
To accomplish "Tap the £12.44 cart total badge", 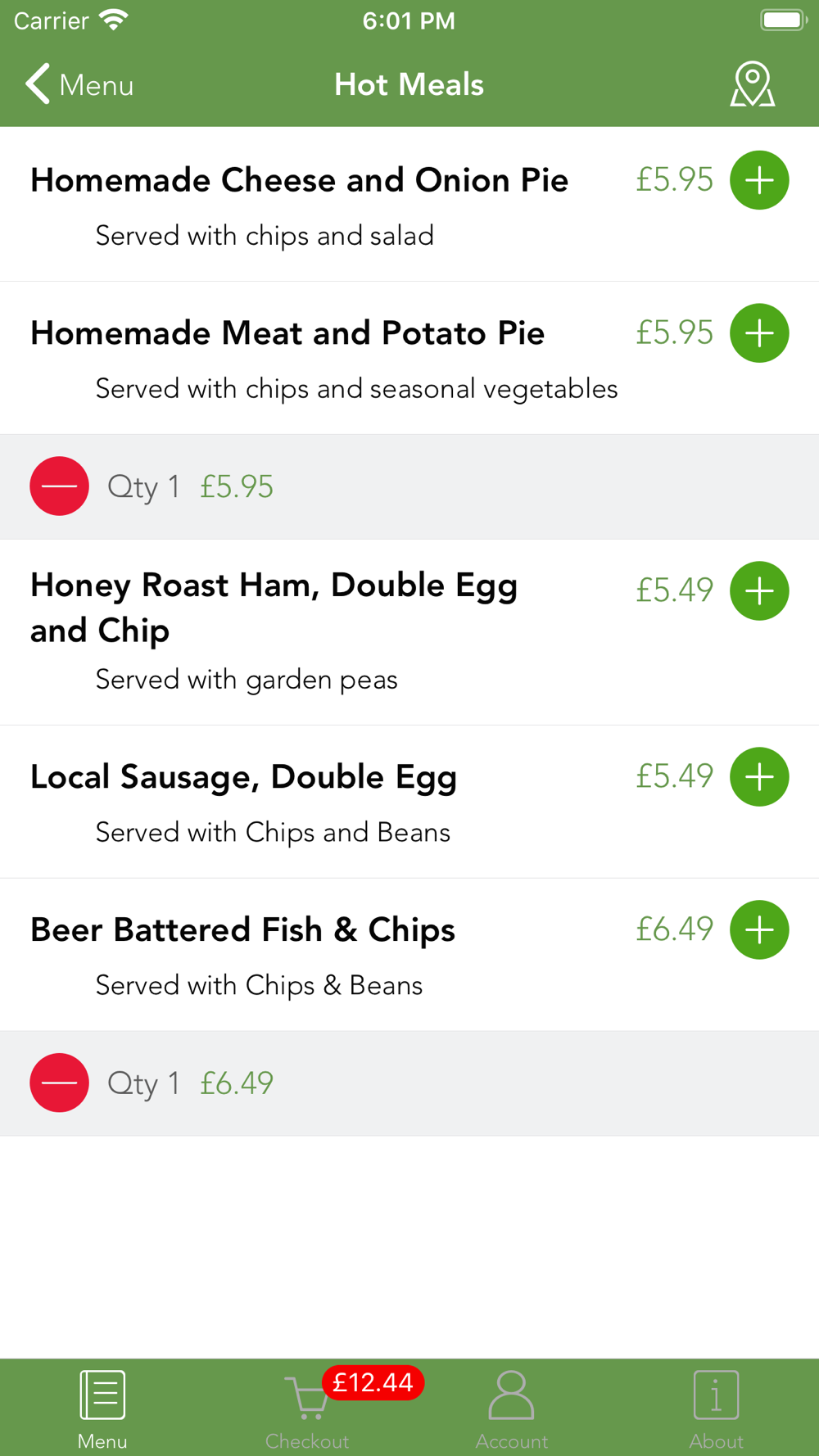I will coord(373,1383).
